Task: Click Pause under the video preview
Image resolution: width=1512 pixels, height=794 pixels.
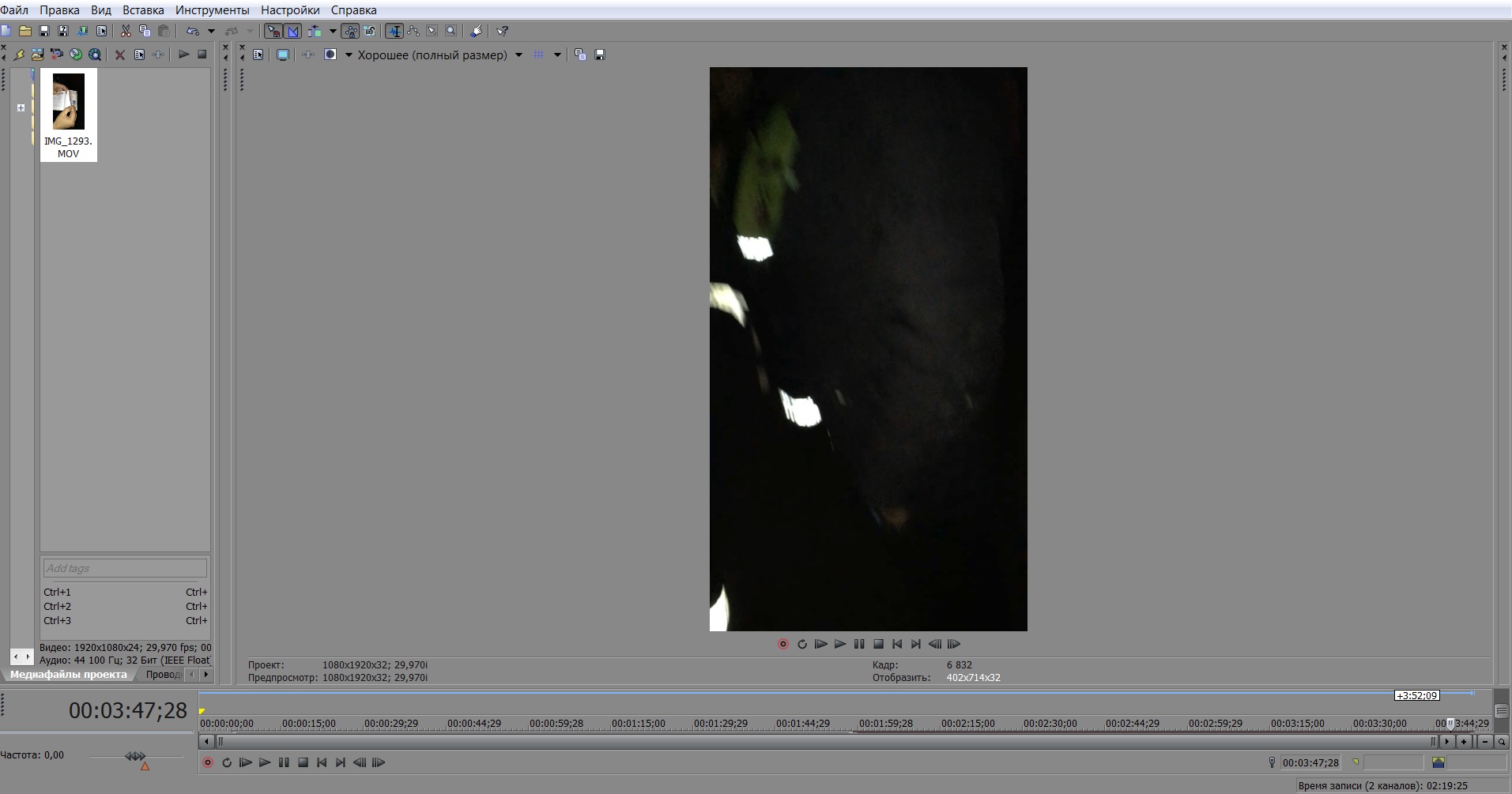Action: coord(859,644)
